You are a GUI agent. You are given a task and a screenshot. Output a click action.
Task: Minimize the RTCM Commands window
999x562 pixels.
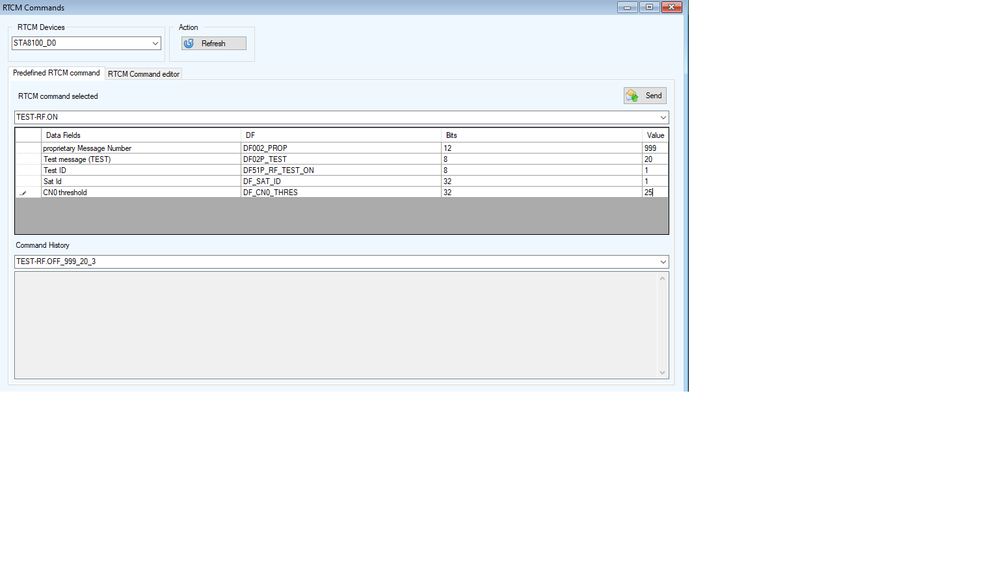coord(627,7)
